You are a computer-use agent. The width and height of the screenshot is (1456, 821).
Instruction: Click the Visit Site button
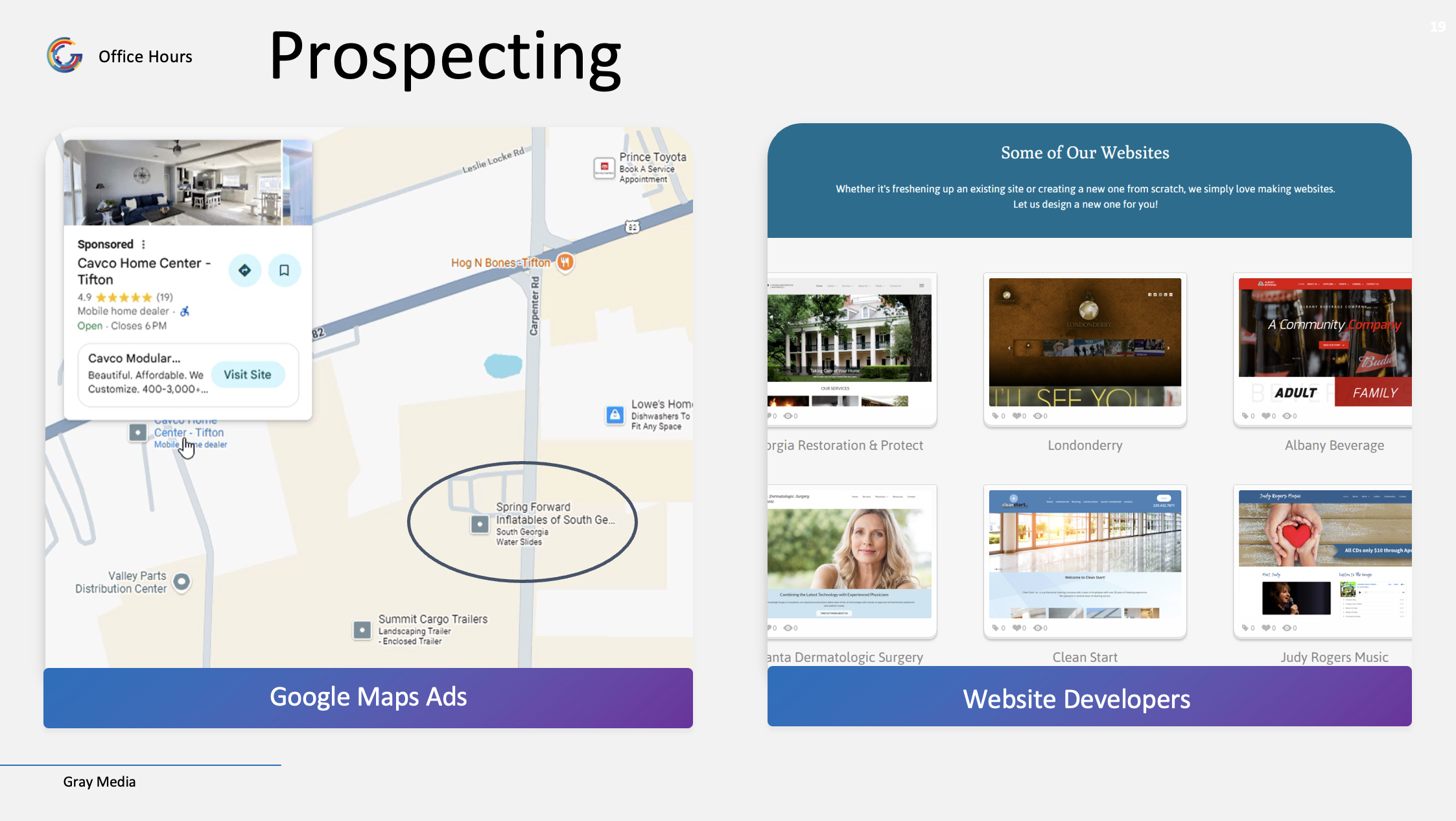coord(248,375)
